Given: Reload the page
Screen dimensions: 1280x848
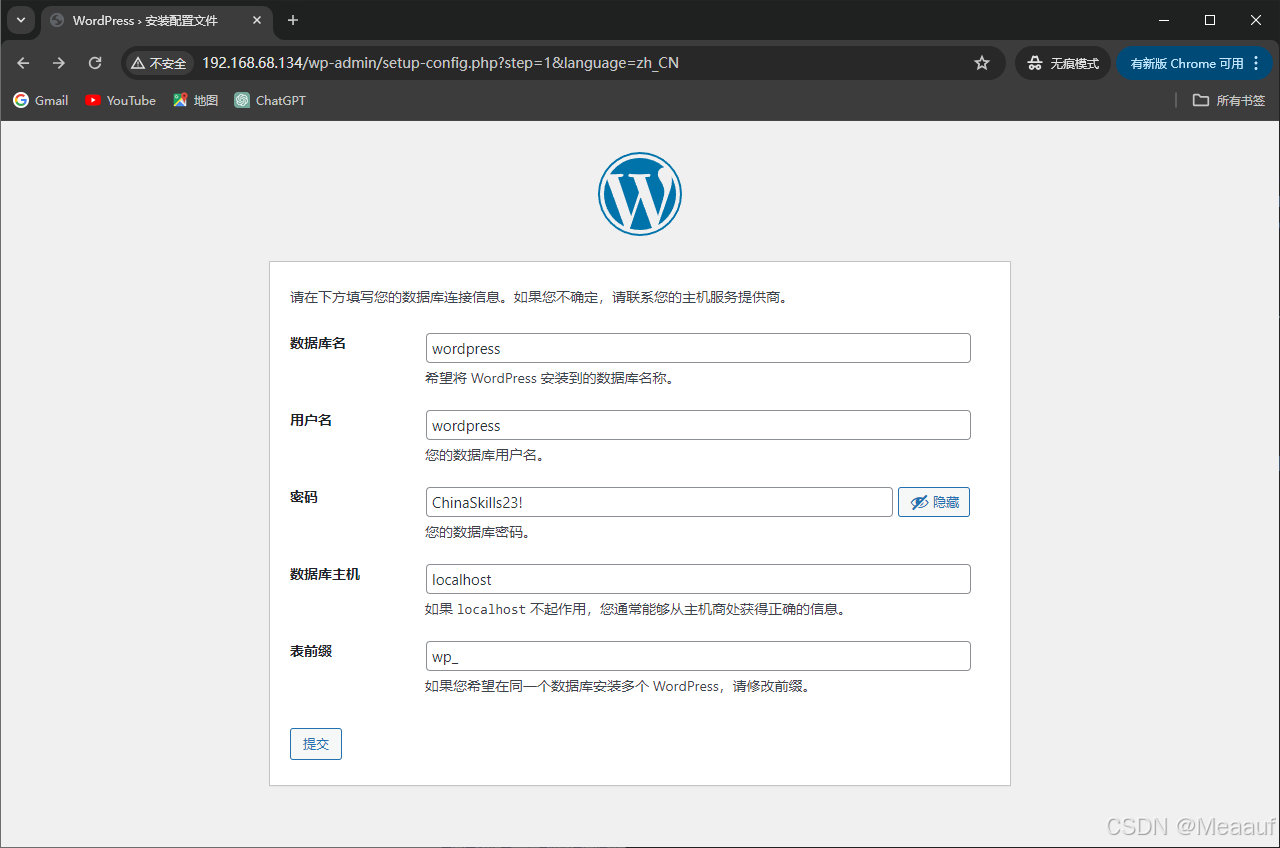Looking at the screenshot, I should (95, 63).
